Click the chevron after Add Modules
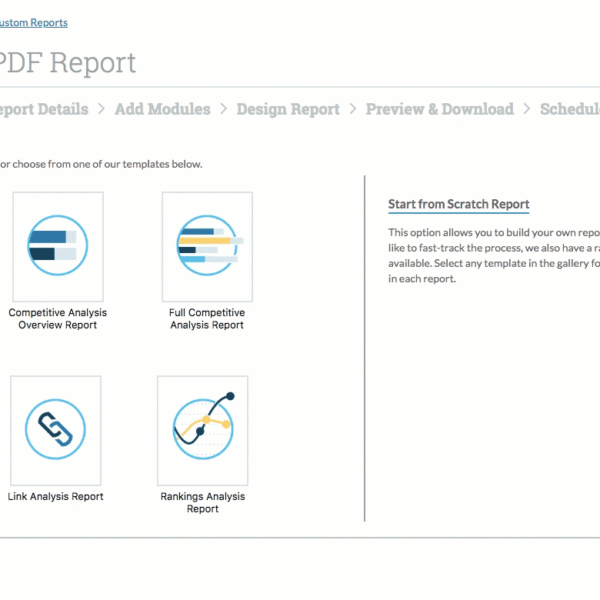This screenshot has height=600, width=600. [223, 109]
